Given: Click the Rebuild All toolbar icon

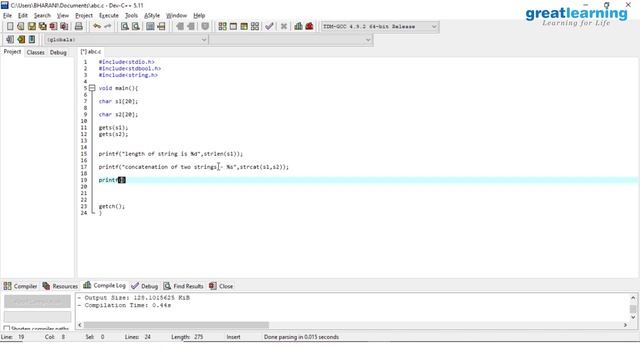Looking at the screenshot, I should (255, 27).
